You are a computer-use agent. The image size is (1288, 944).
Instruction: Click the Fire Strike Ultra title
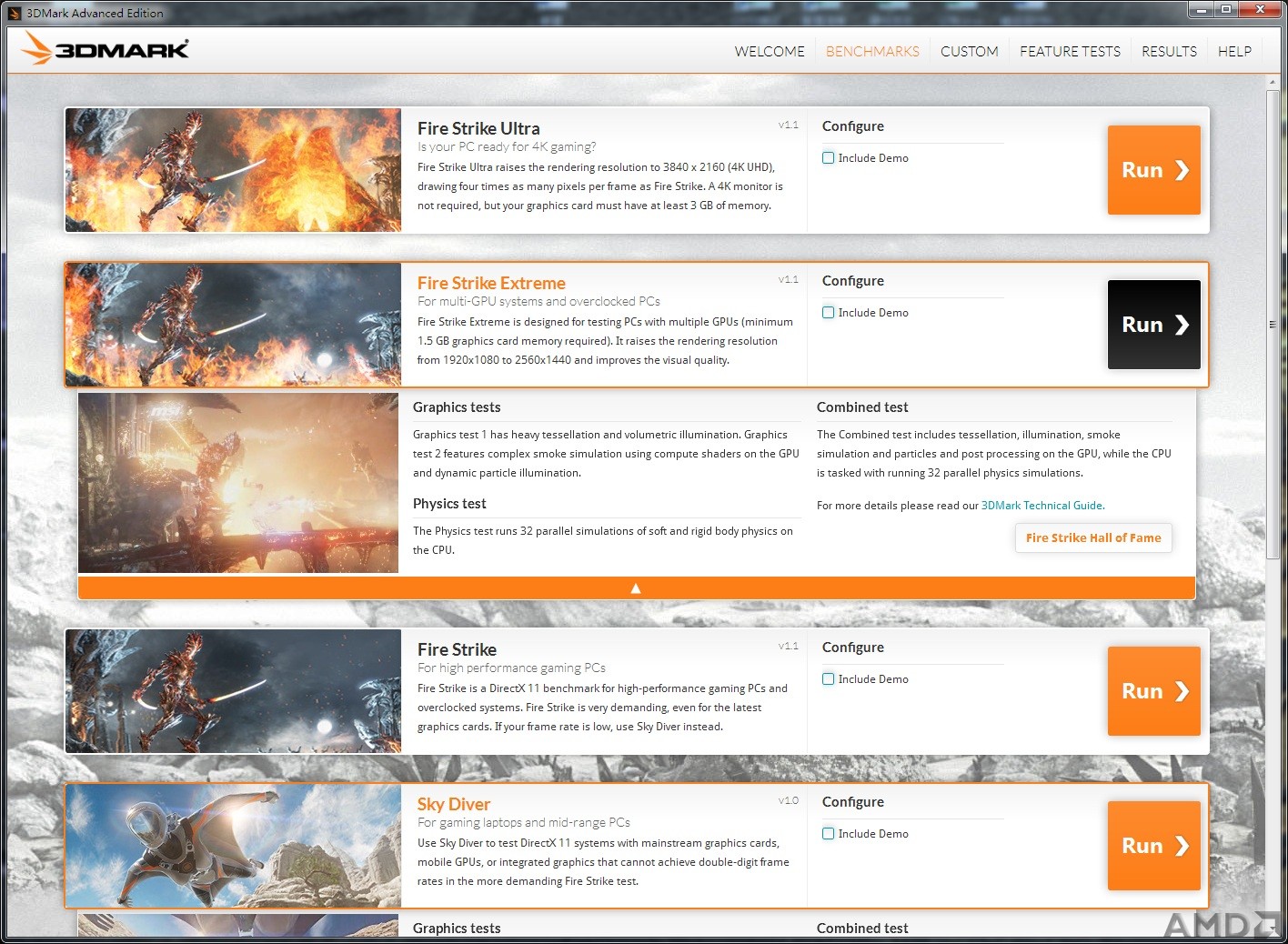click(478, 128)
